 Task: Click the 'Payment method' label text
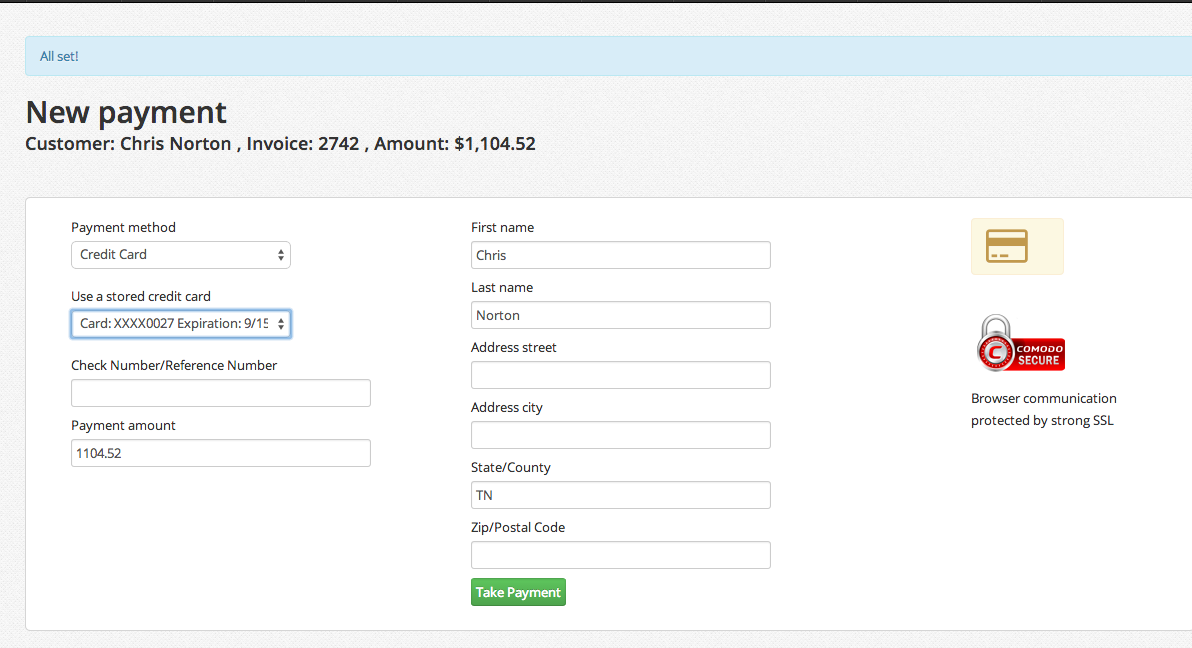[x=123, y=227]
